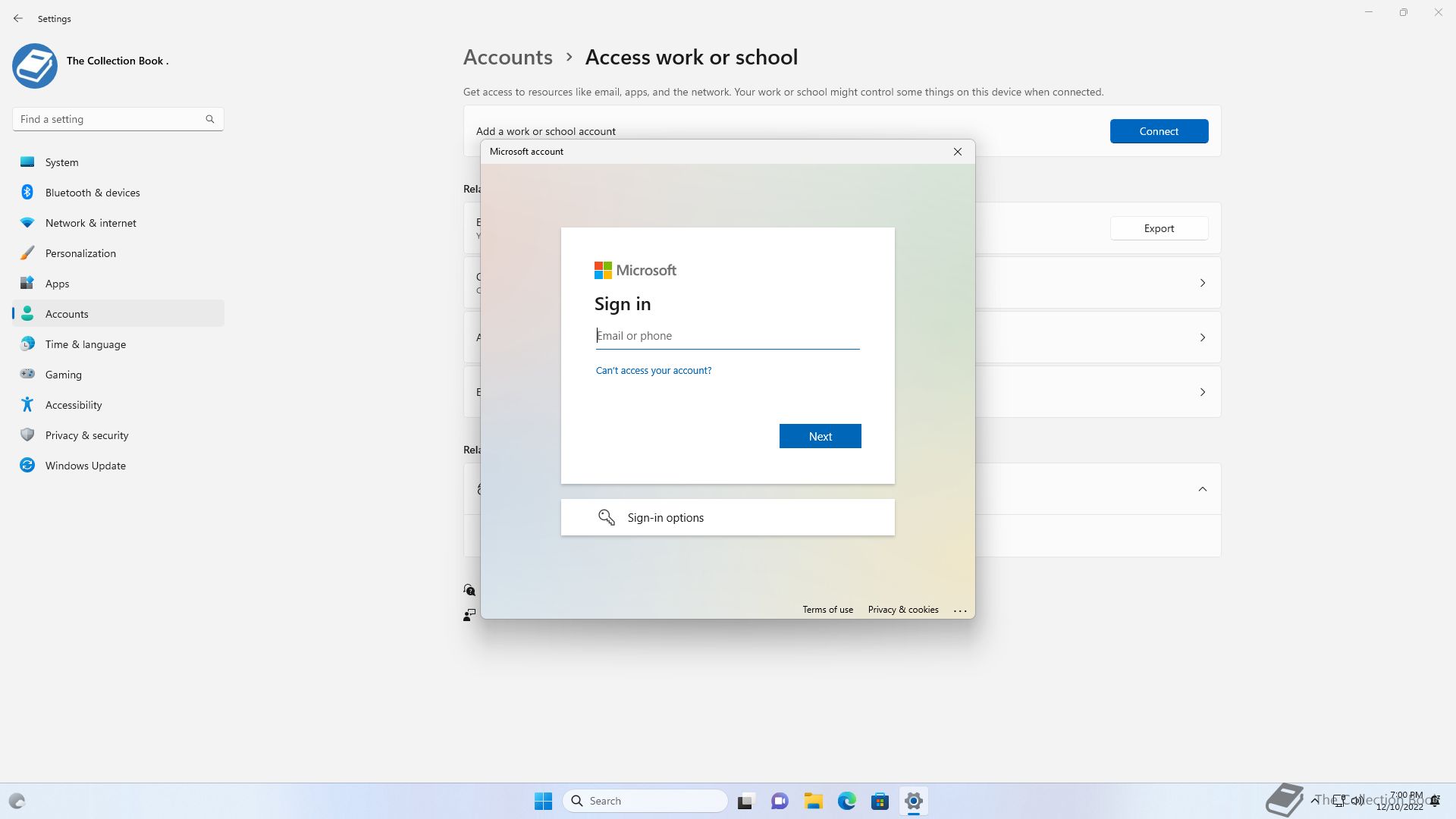Expand the first chevron row below Export
The height and width of the screenshot is (819, 1456).
click(1203, 283)
